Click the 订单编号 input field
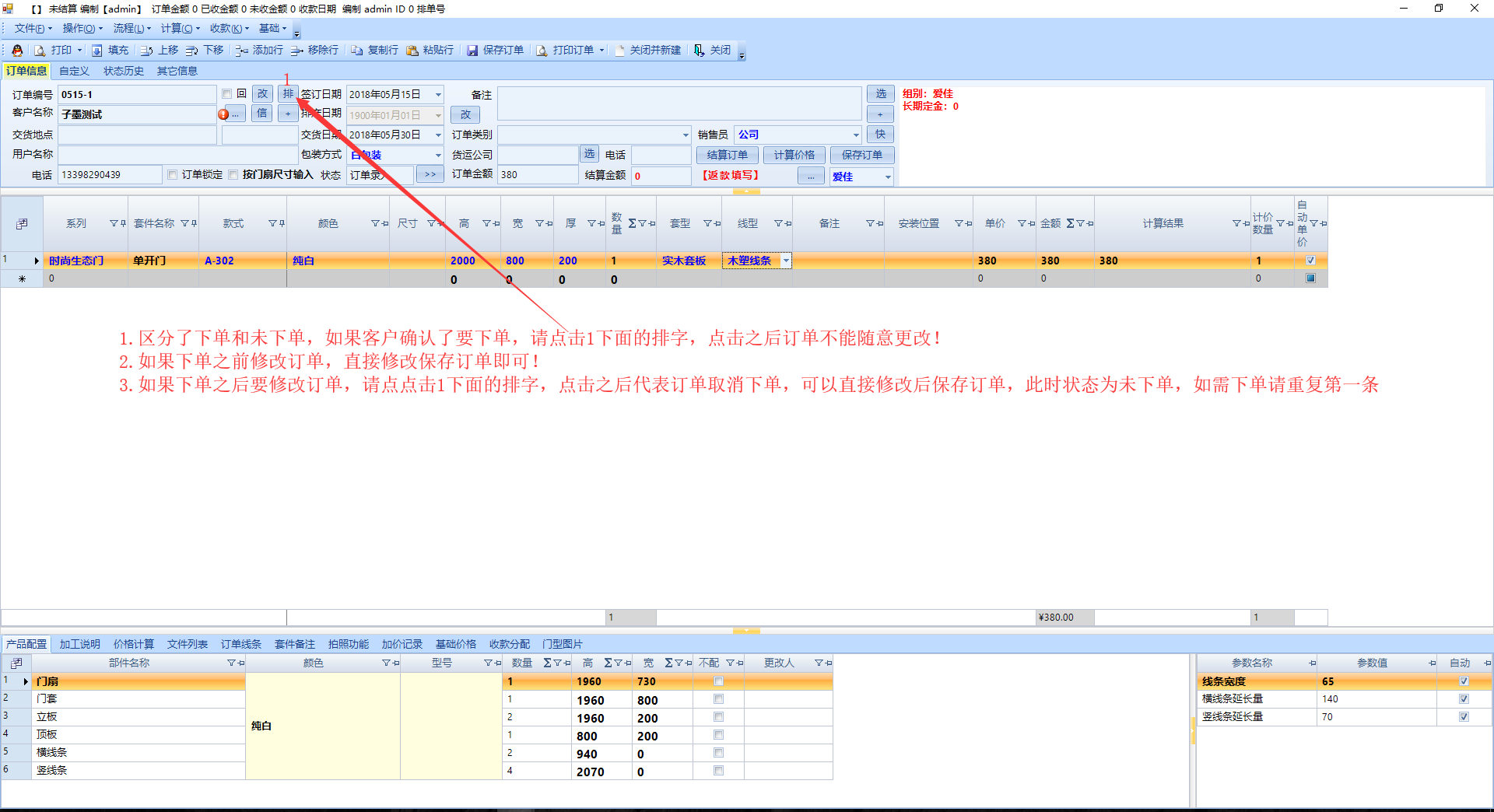Viewport: 1494px width, 812px height. 137,95
